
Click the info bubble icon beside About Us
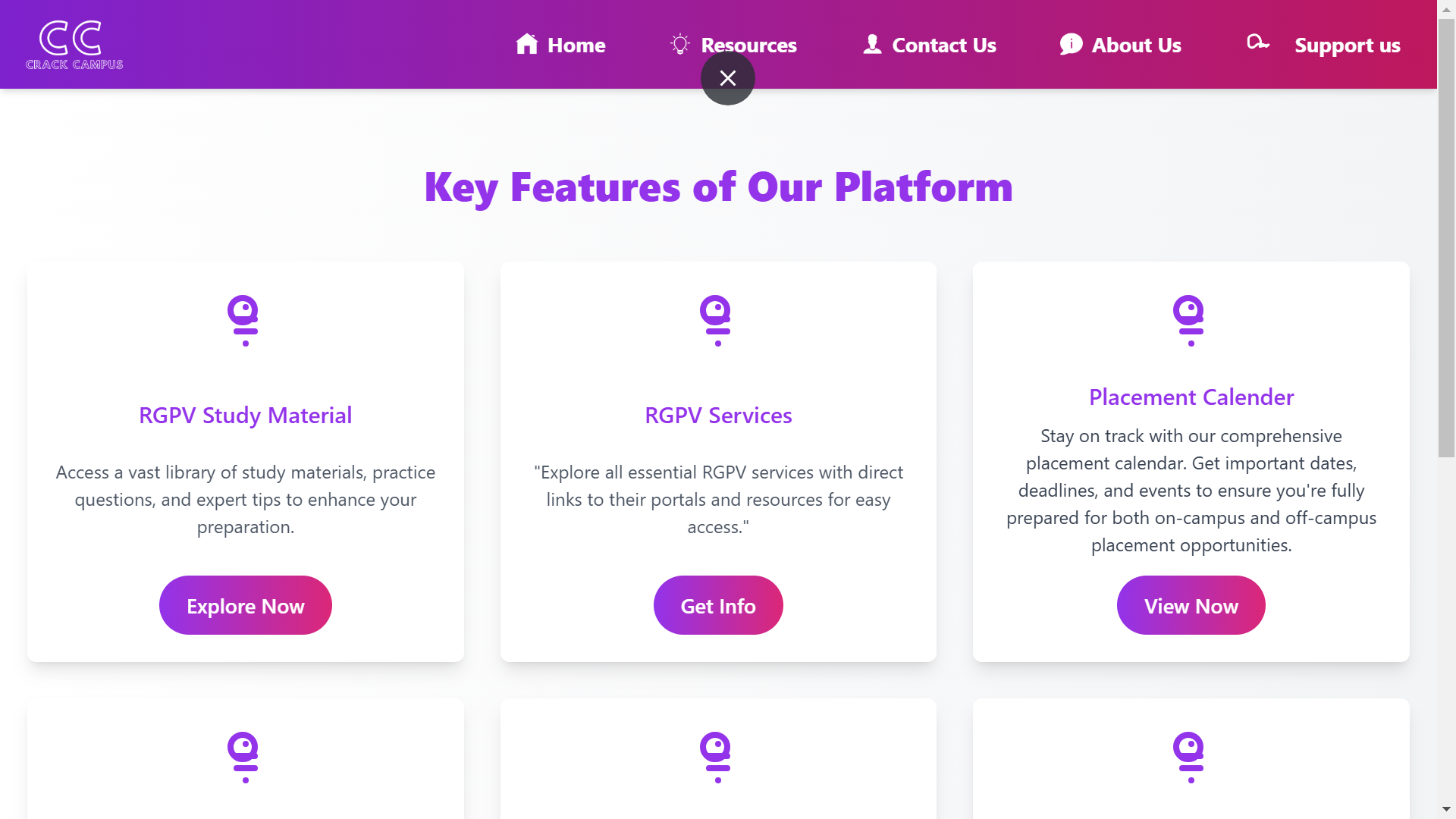pos(1071,45)
